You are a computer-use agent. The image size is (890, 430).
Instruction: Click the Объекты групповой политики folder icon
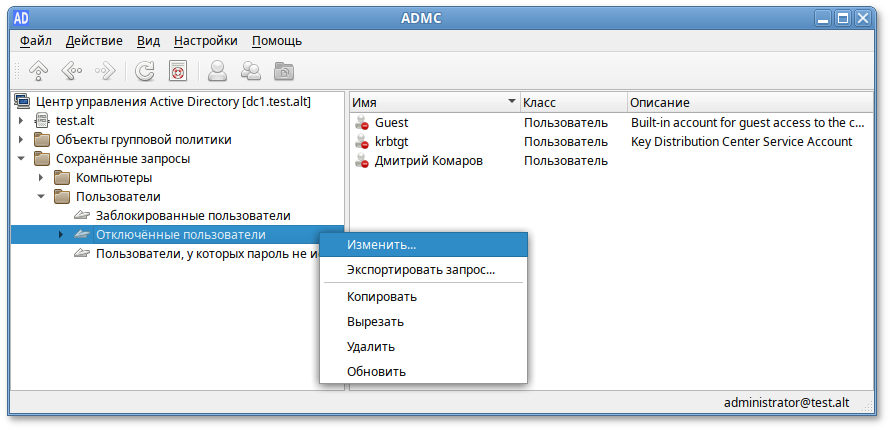coord(42,140)
